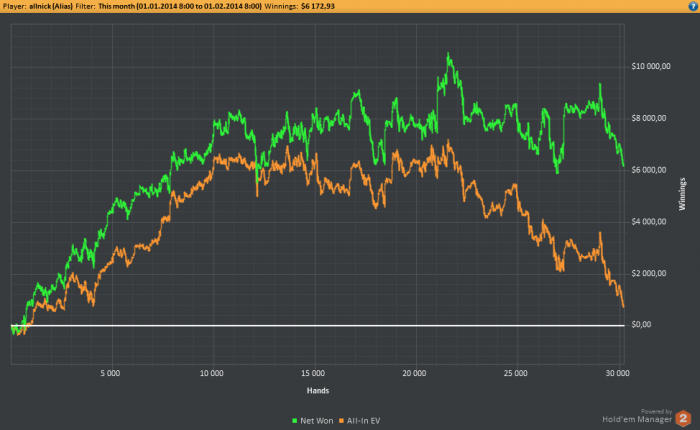Viewport: 700px width, 430px height.
Task: Click the Hands axis title
Action: point(318,391)
